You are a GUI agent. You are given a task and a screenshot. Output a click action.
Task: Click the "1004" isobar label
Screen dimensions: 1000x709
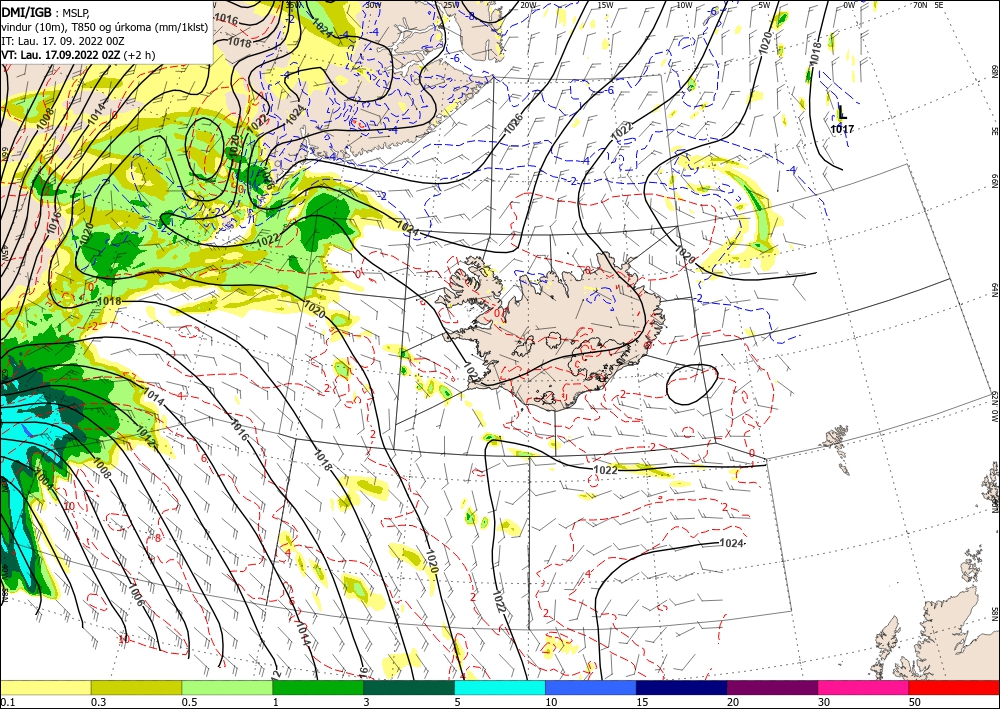(45, 478)
